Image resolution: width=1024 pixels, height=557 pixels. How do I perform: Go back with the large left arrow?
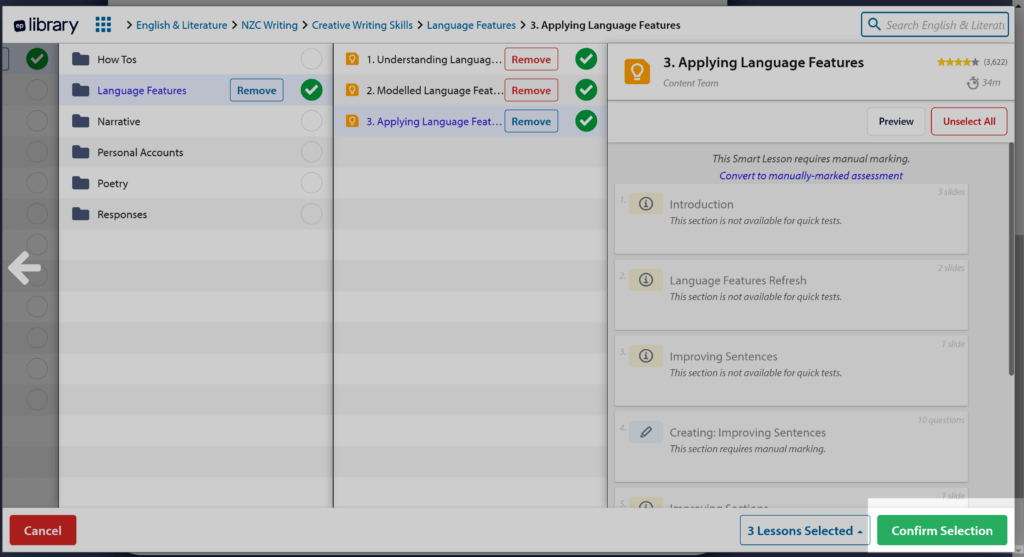point(25,268)
